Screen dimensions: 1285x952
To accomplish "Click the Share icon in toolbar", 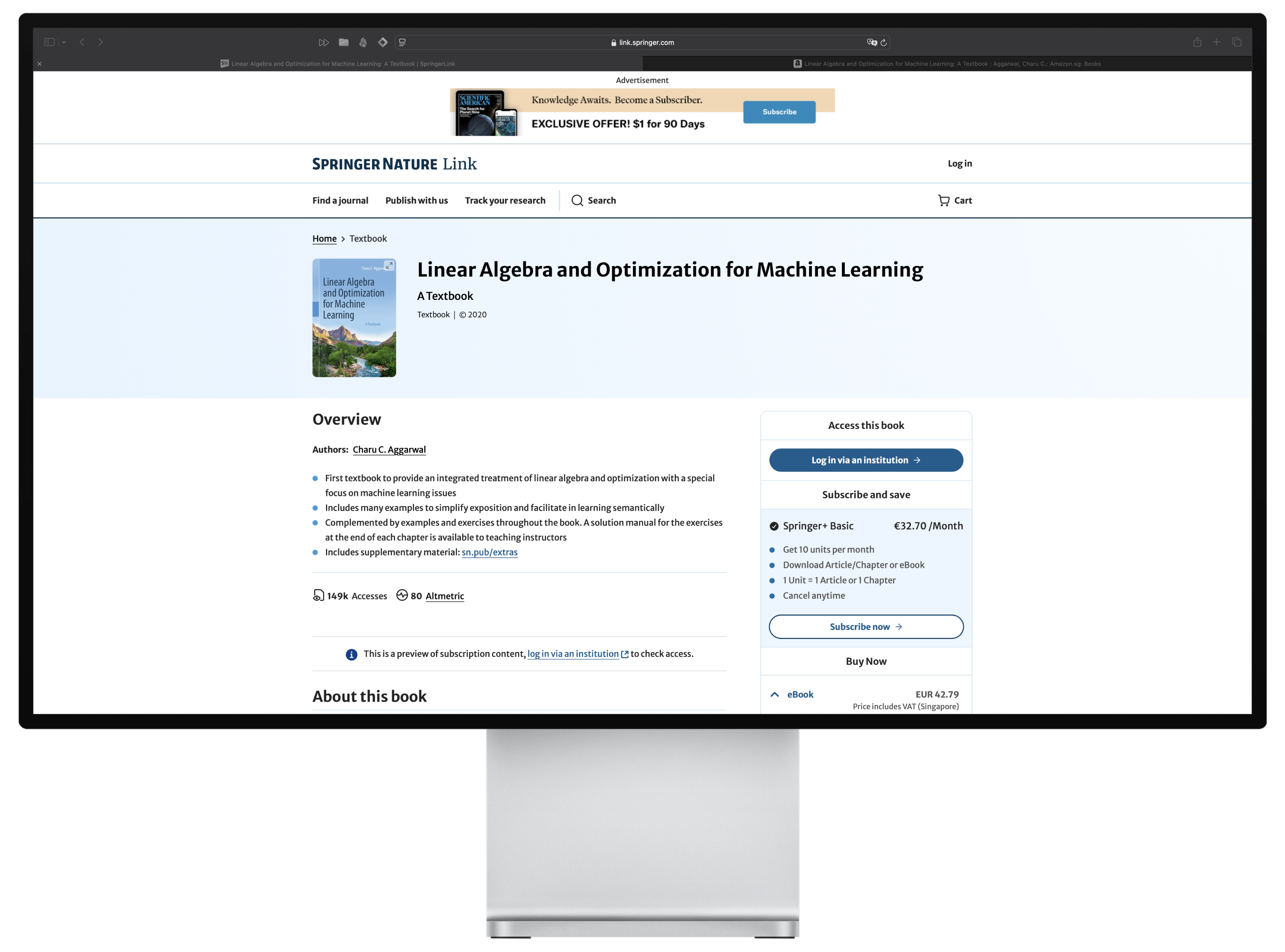I will coord(1197,42).
